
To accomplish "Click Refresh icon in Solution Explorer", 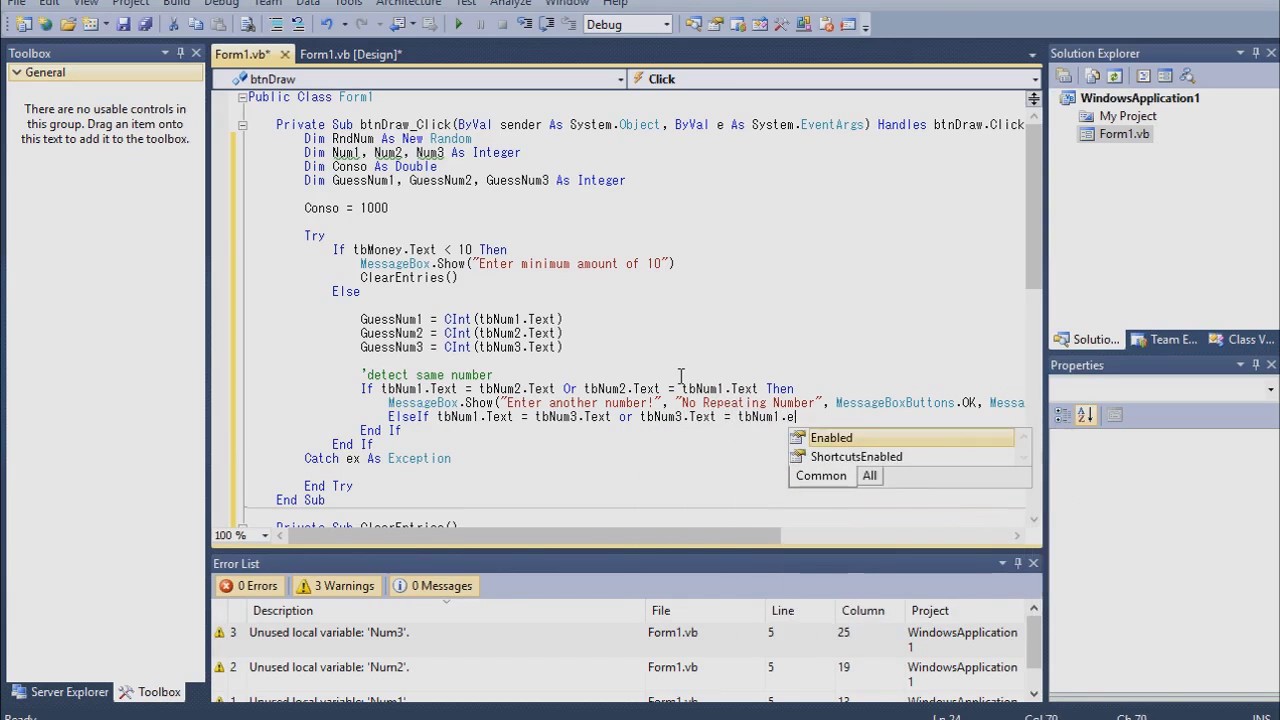I will coord(1115,76).
